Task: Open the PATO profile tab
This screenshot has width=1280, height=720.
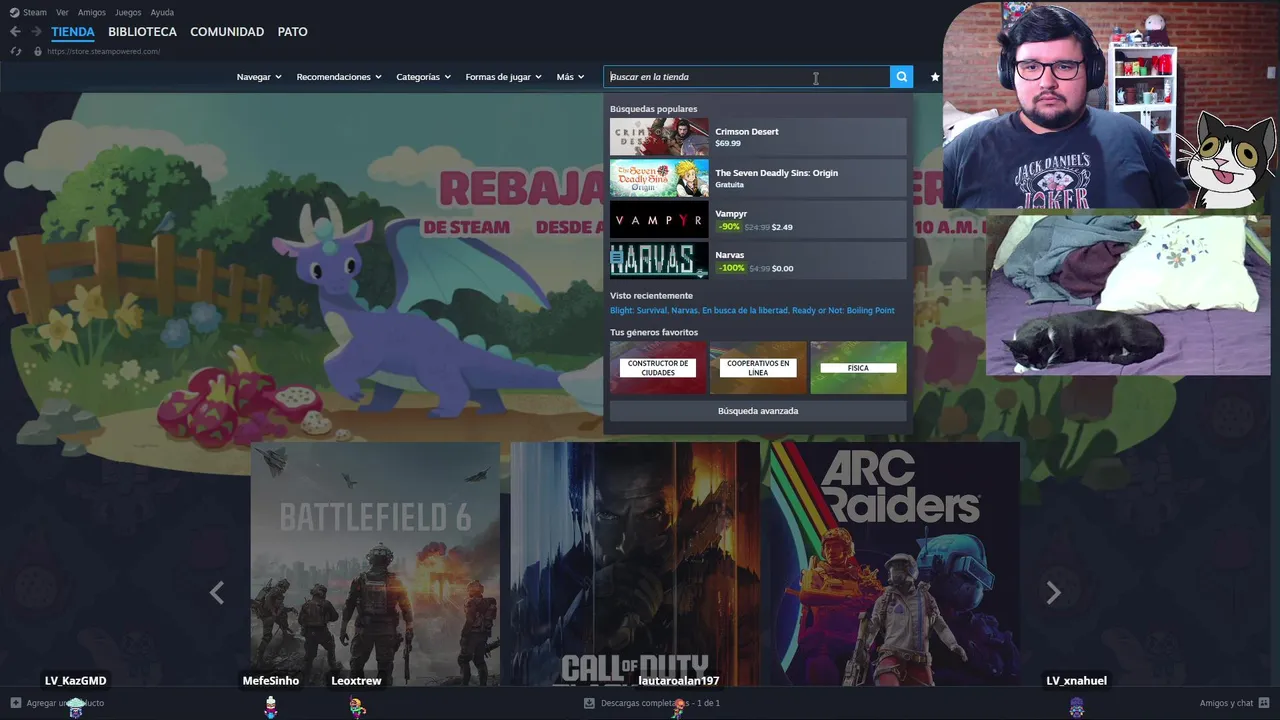Action: coord(292,32)
